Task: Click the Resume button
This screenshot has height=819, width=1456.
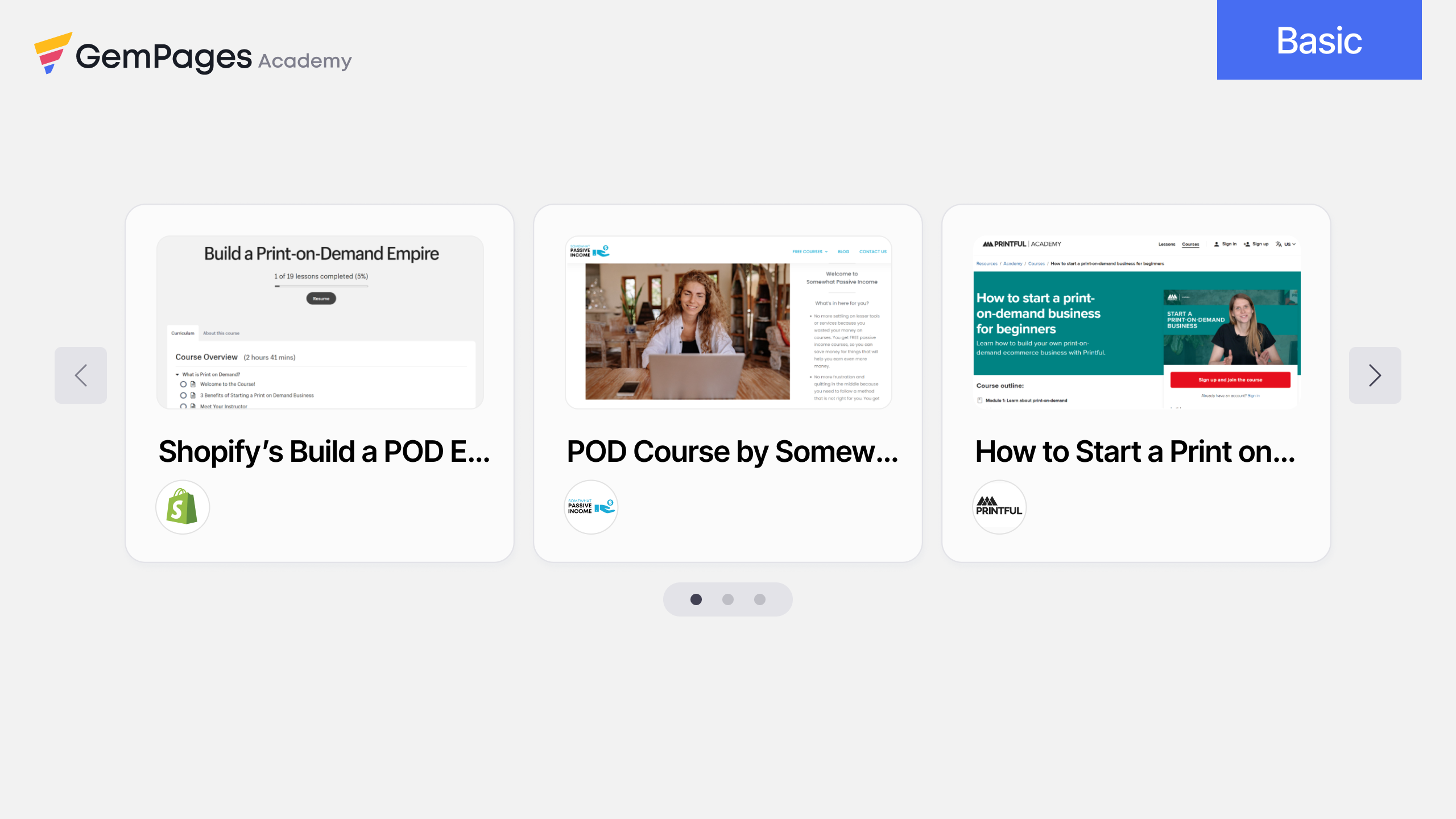Action: pyautogui.click(x=320, y=298)
